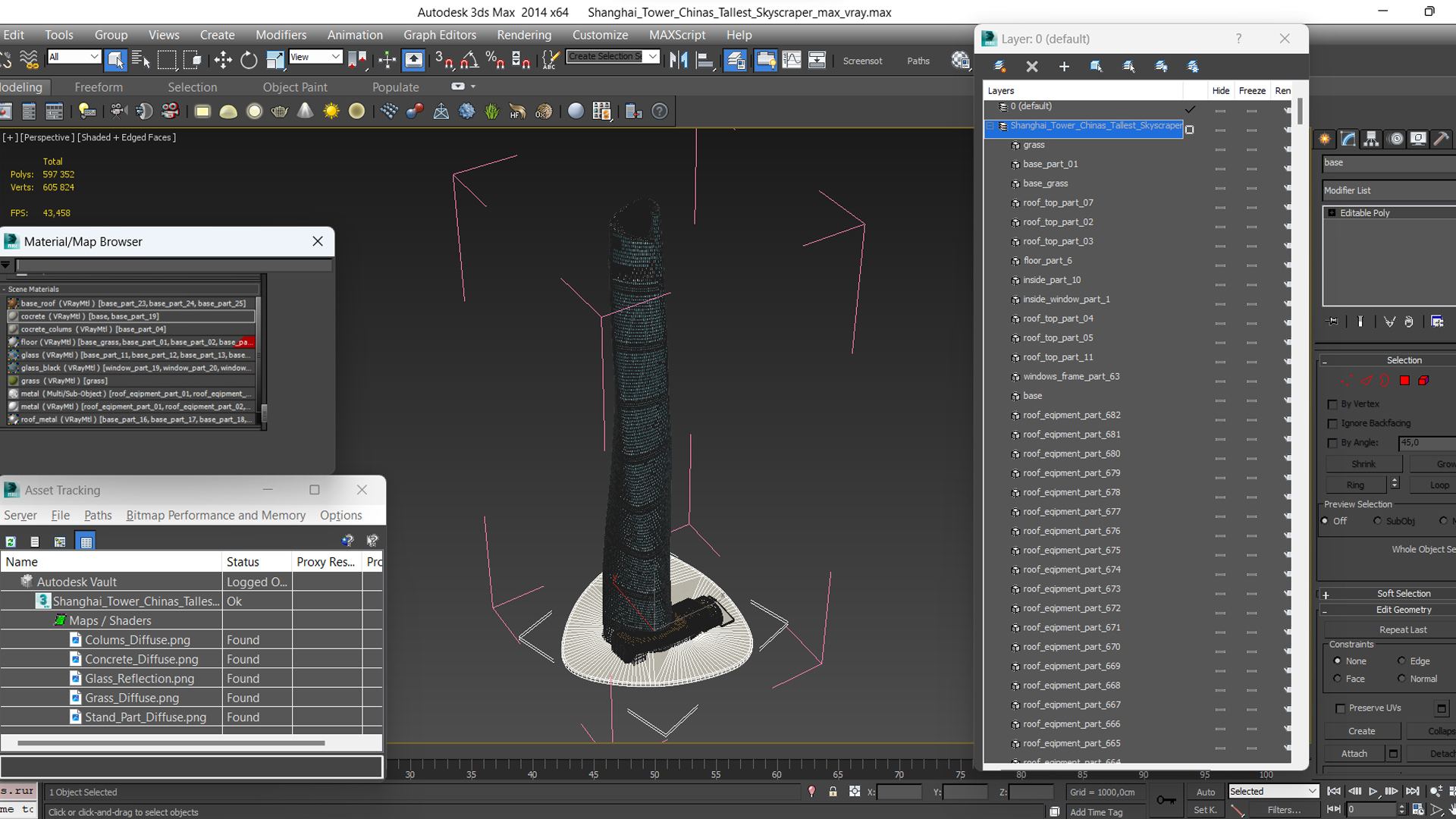Click the Refresh icon in Asset Tracking
The height and width of the screenshot is (819, 1456).
coord(11,541)
